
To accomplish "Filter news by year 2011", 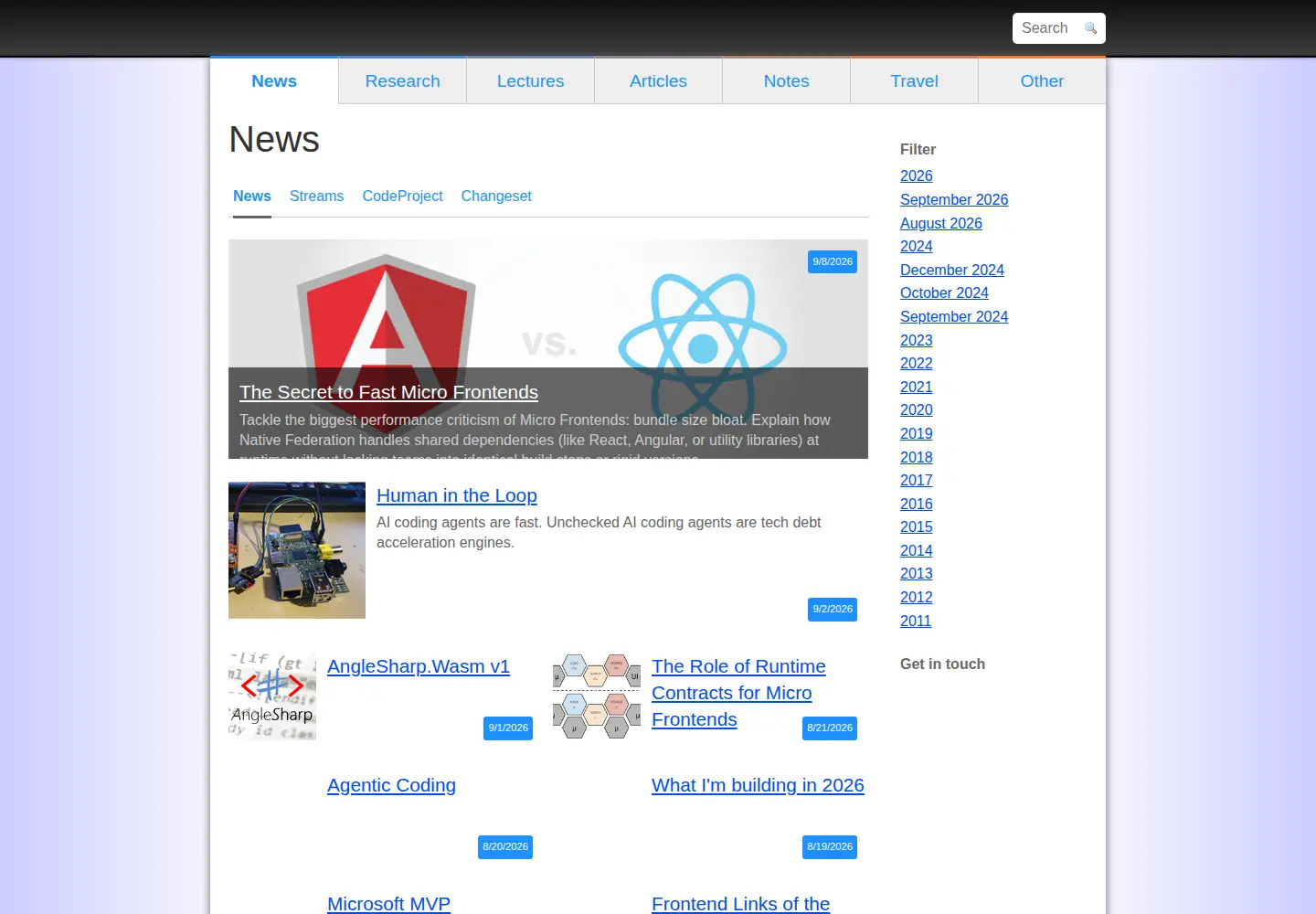I will [916, 622].
